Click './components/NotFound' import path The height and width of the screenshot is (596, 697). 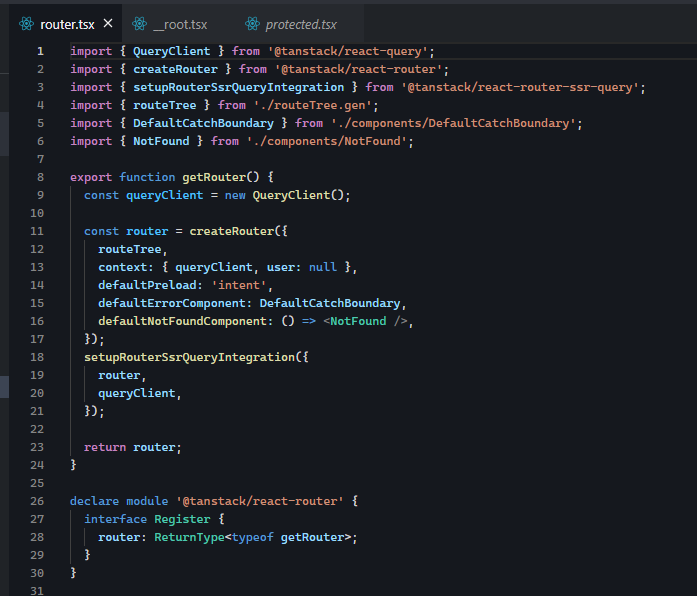[327, 141]
